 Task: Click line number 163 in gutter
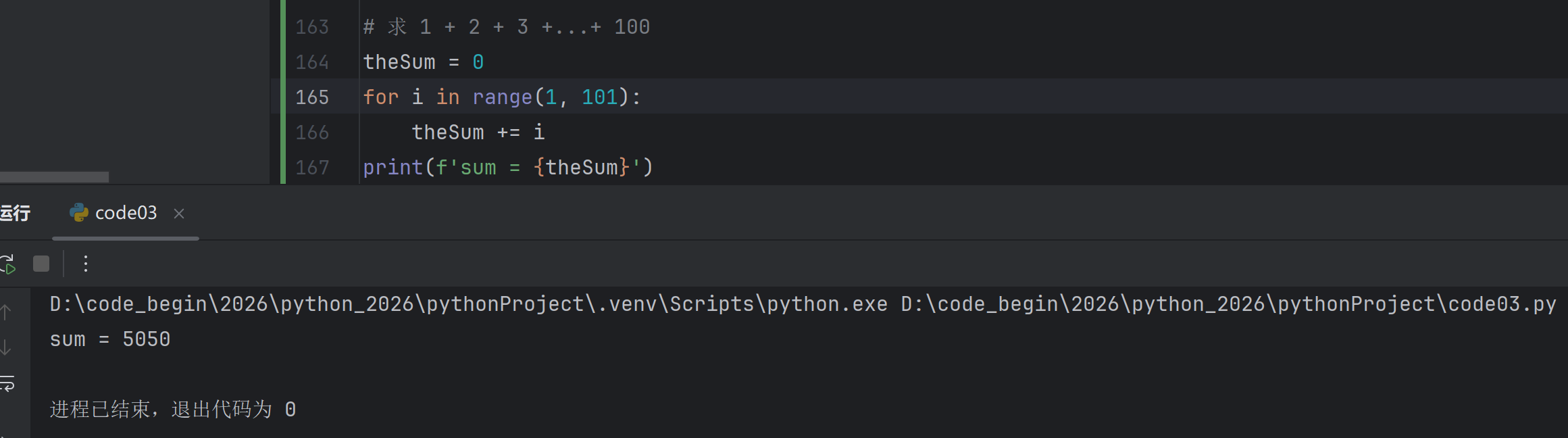coord(312,27)
